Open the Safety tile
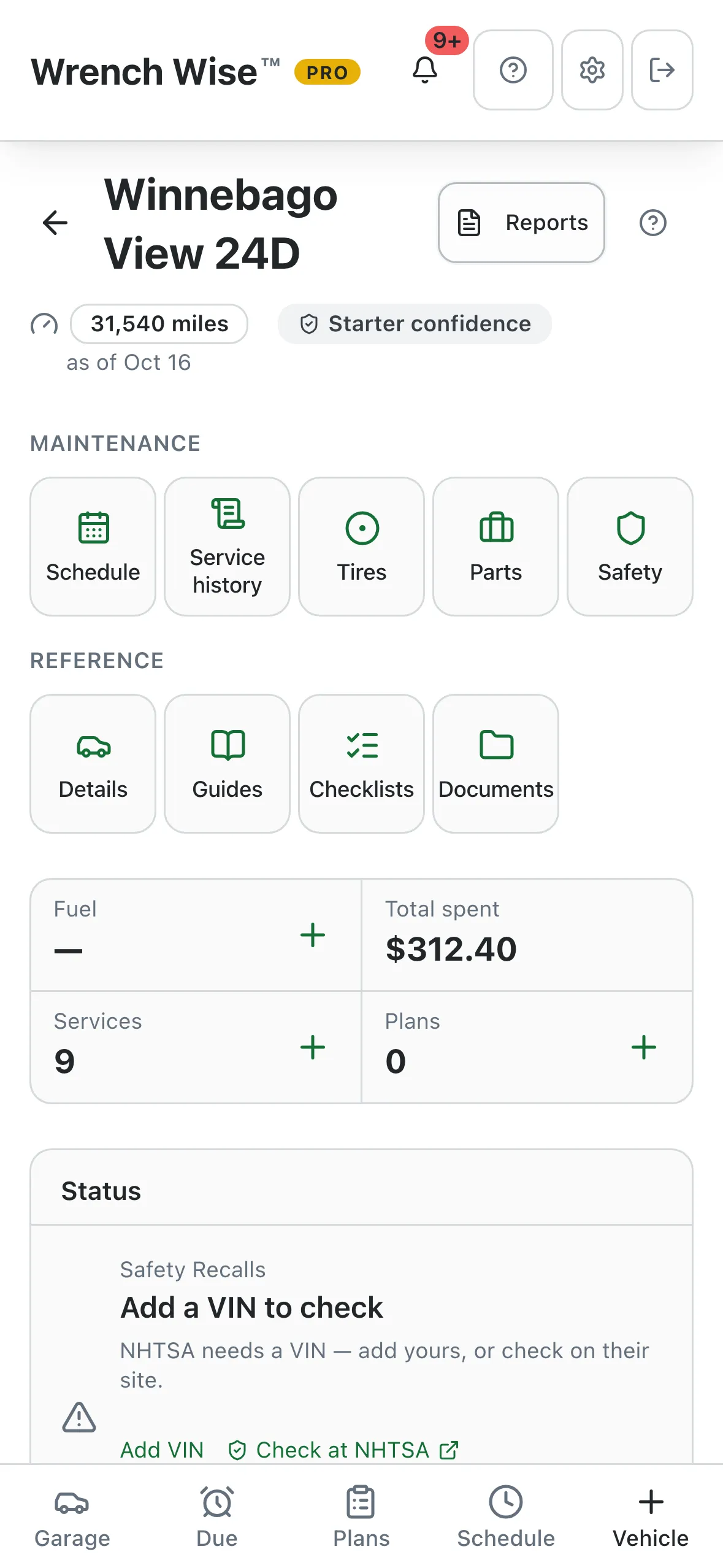The width and height of the screenshot is (723, 1568). [x=630, y=547]
